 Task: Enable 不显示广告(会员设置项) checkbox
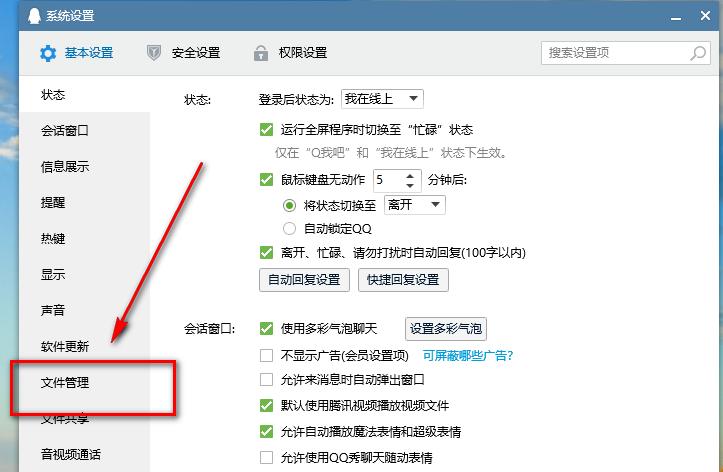click(266, 355)
